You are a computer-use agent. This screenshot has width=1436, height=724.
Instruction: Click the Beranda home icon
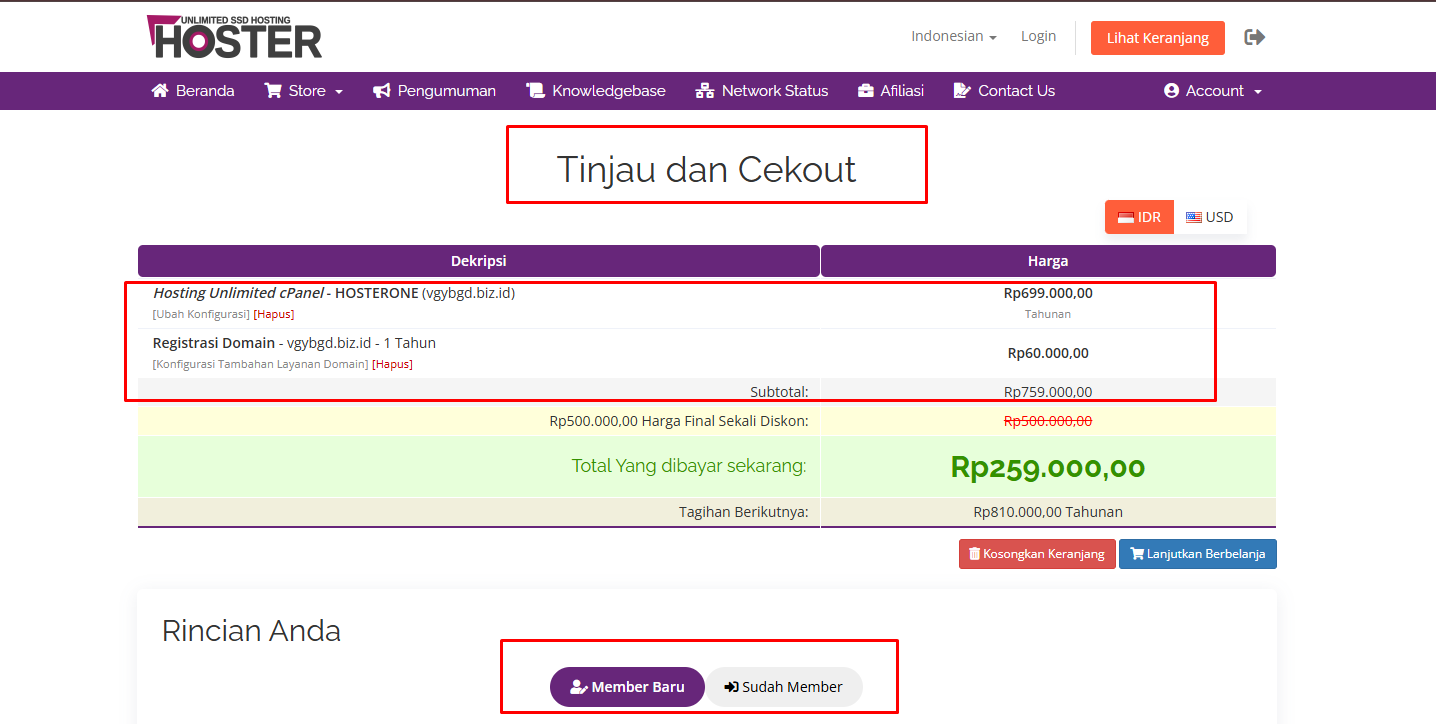click(x=160, y=90)
